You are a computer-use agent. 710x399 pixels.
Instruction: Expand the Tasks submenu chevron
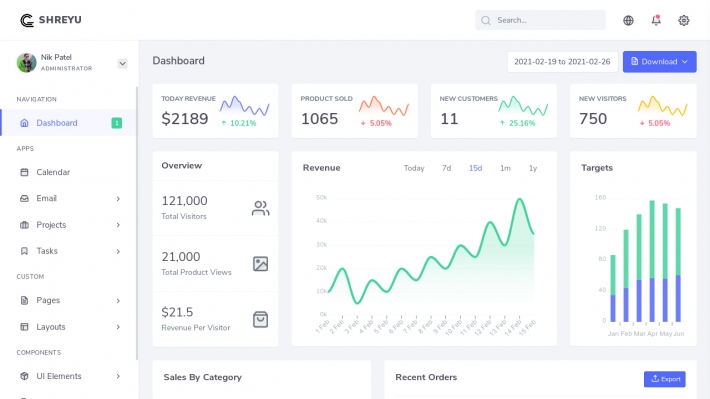click(118, 251)
